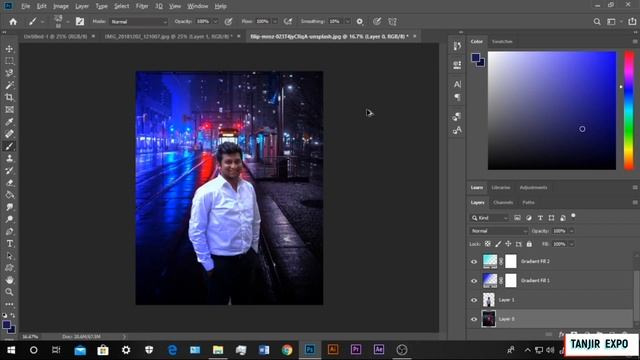Select the Lasso tool
This screenshot has height=360, width=640.
coord(9,73)
